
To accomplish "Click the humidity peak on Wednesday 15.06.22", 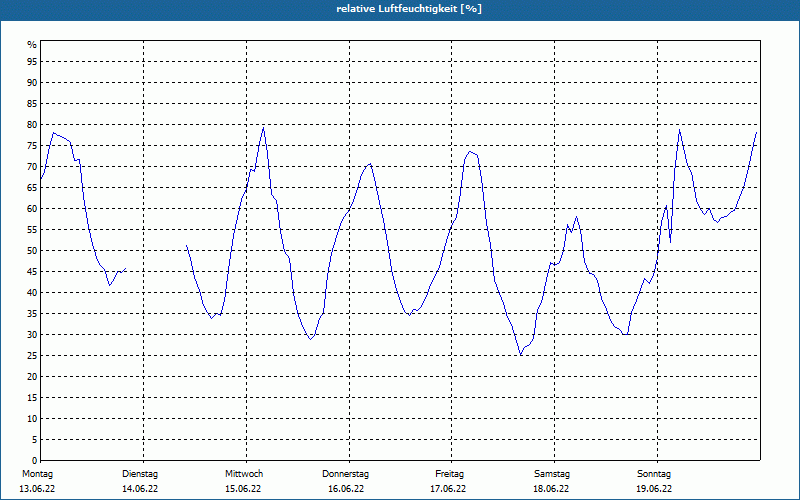I will 263,128.
